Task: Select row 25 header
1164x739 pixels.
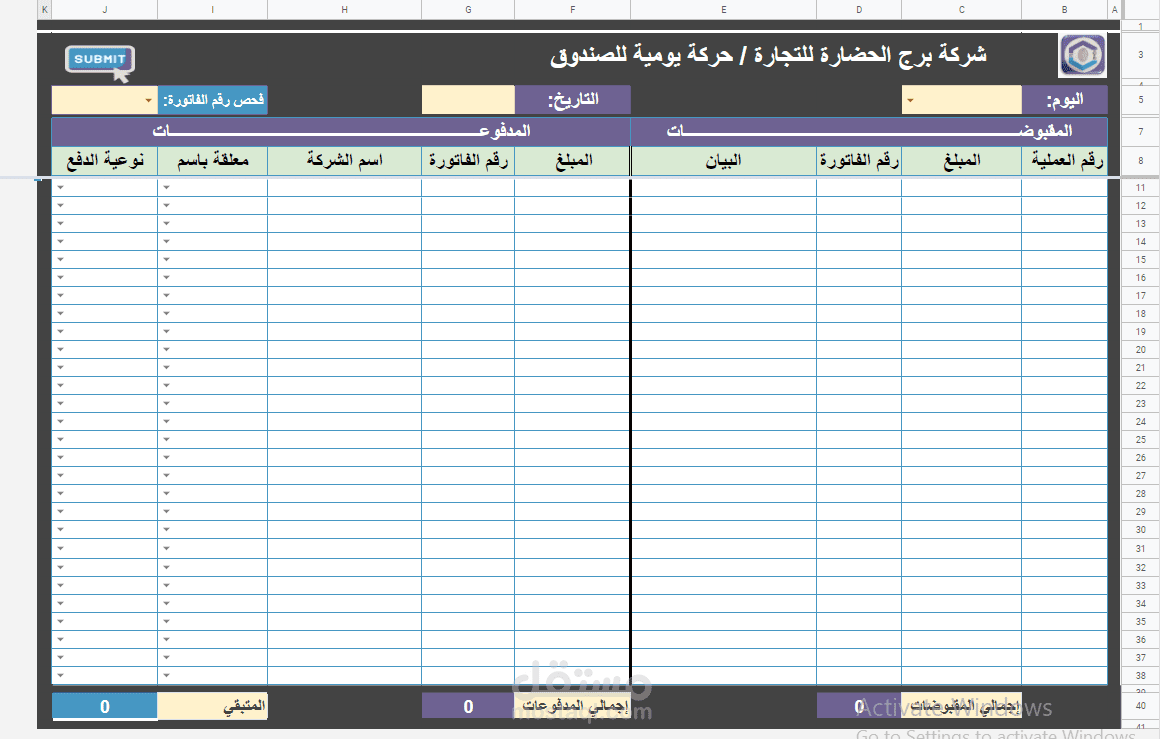Action: [x=1141, y=439]
